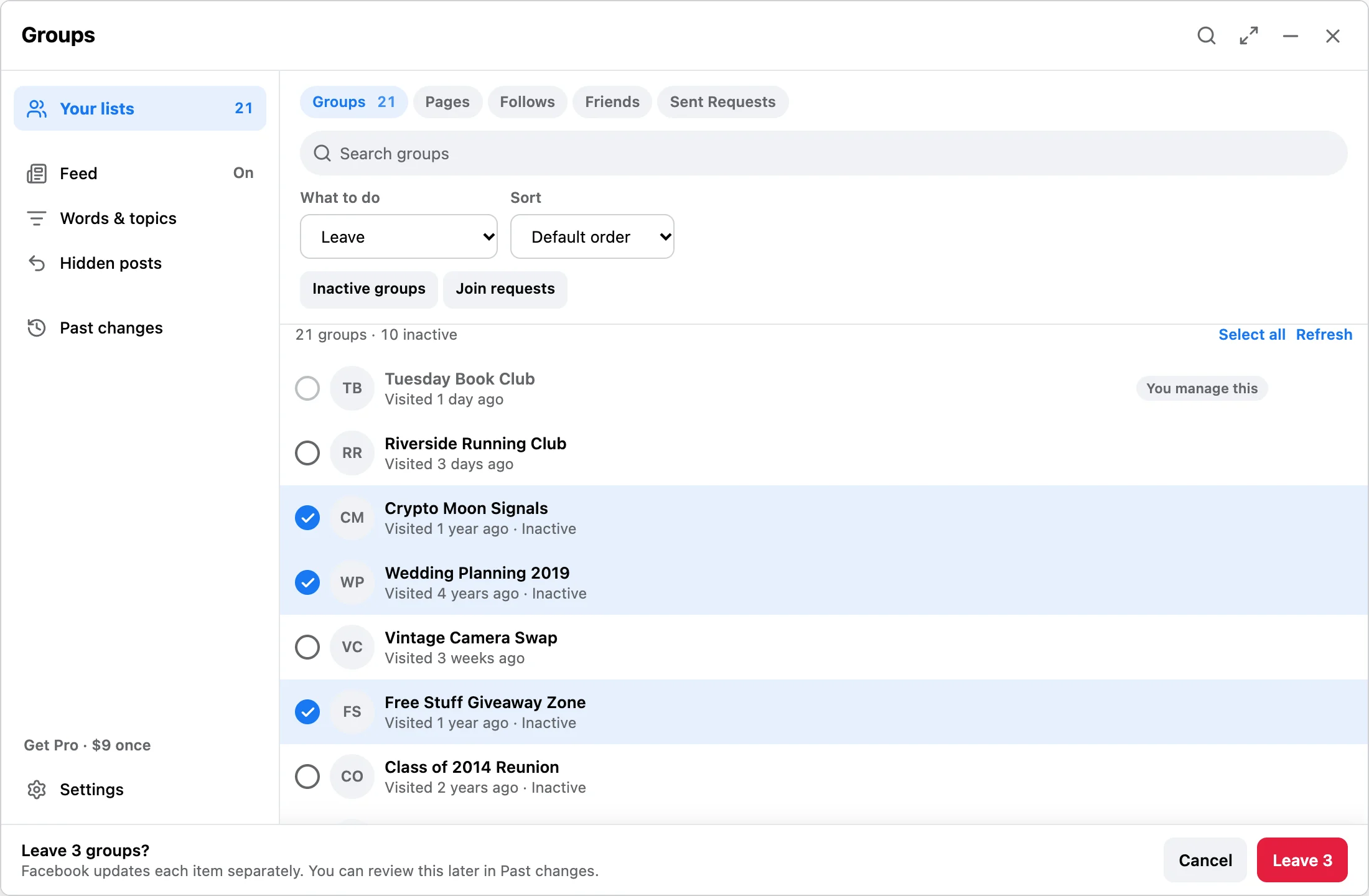
Task: Open the Groups 21 tab
Action: point(354,102)
